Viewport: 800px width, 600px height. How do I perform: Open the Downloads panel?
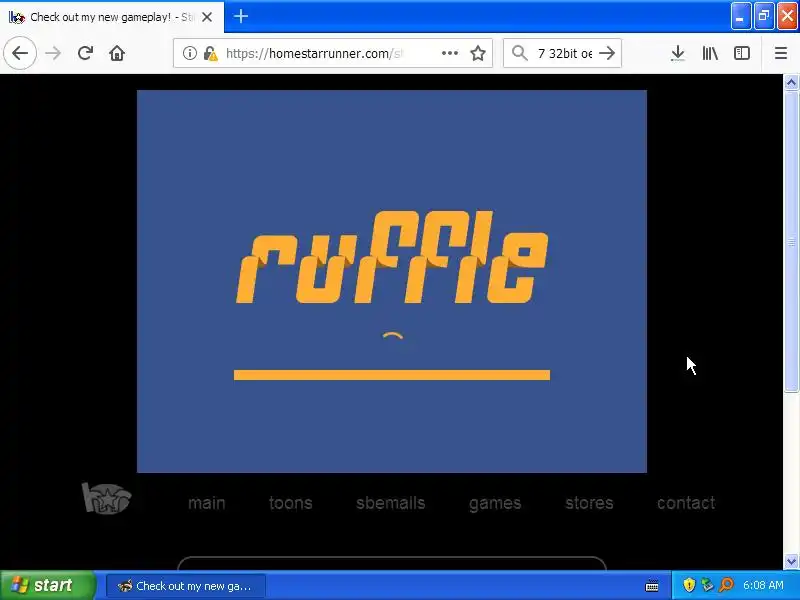pos(678,53)
